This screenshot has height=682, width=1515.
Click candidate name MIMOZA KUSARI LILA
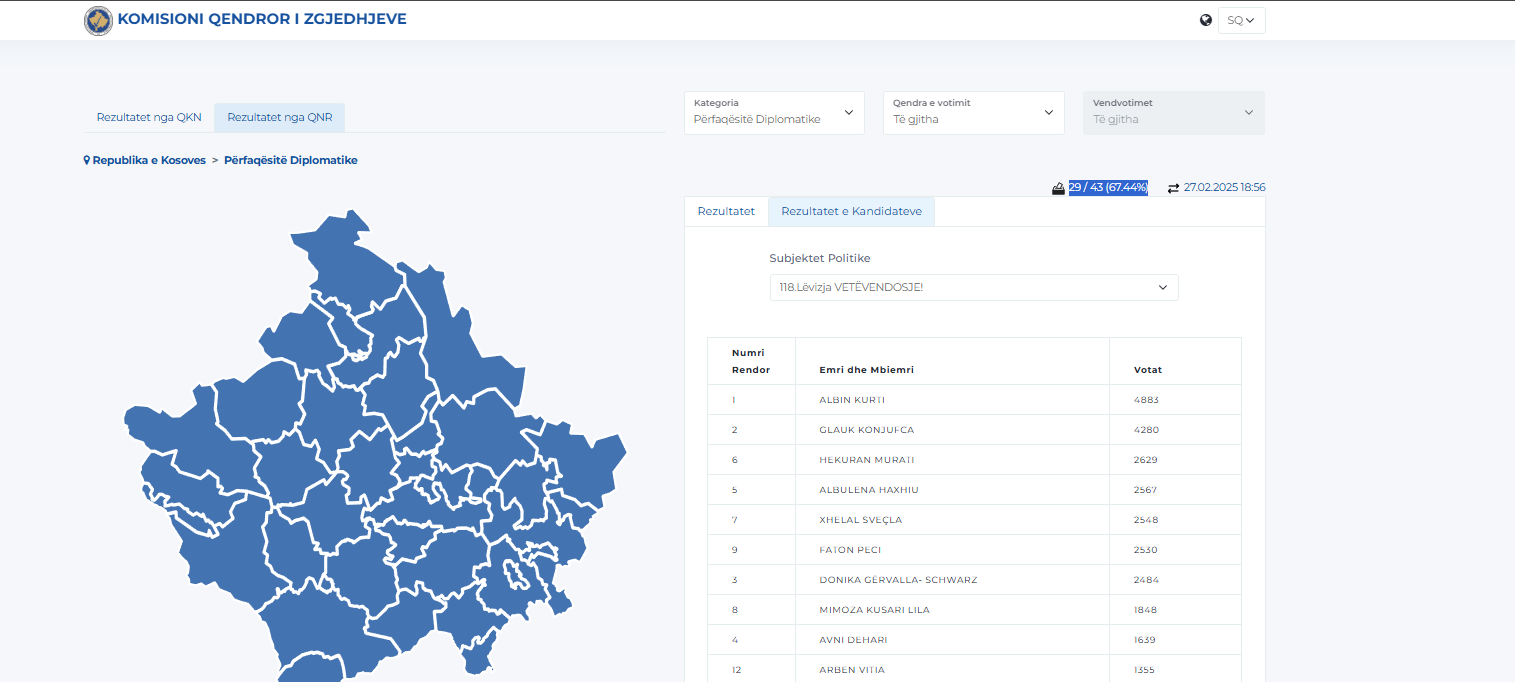coord(874,610)
